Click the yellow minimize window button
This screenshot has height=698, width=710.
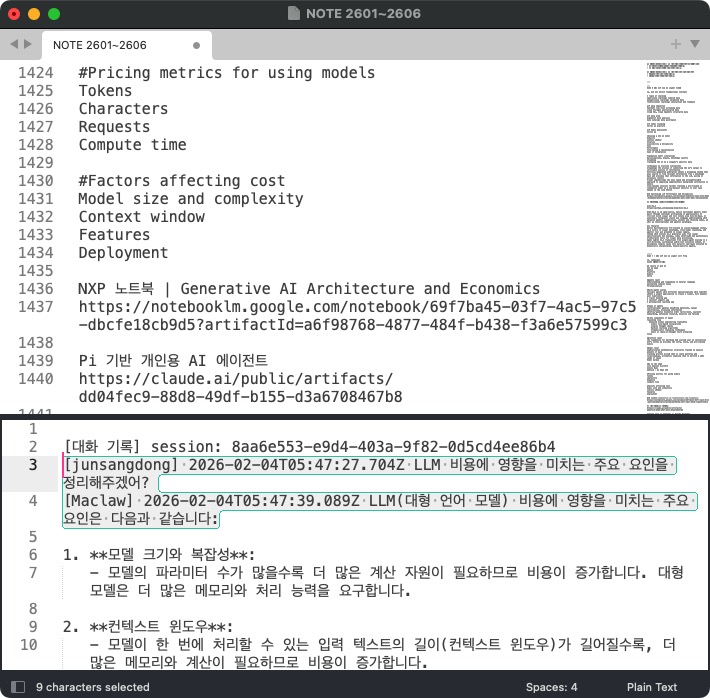(x=34, y=14)
